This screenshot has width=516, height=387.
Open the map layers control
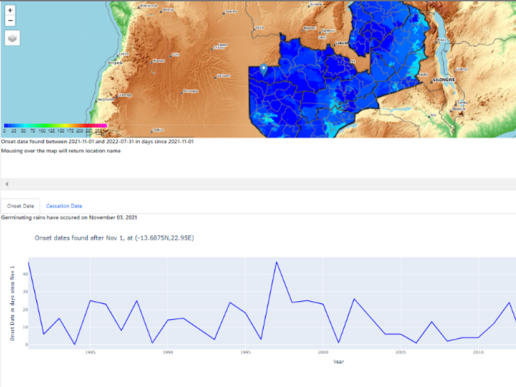tap(12, 38)
